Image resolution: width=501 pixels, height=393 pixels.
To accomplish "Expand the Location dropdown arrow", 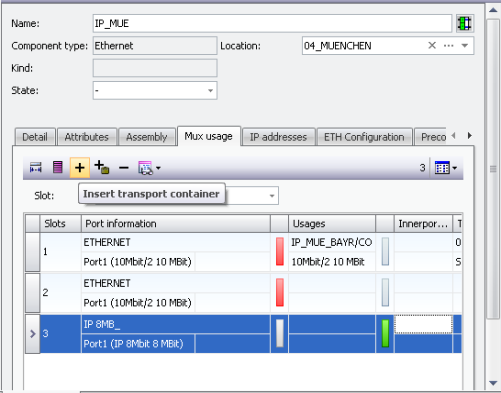I will pyautogui.click(x=465, y=46).
